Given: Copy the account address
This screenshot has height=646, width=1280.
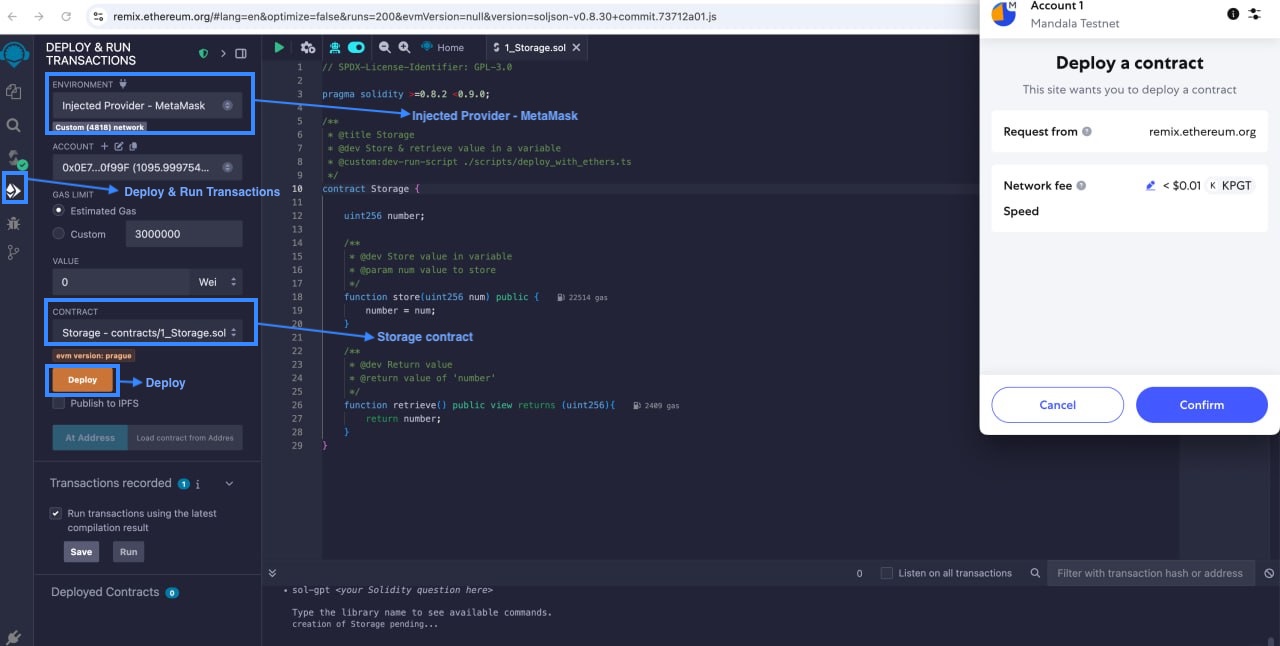Looking at the screenshot, I should (x=132, y=146).
